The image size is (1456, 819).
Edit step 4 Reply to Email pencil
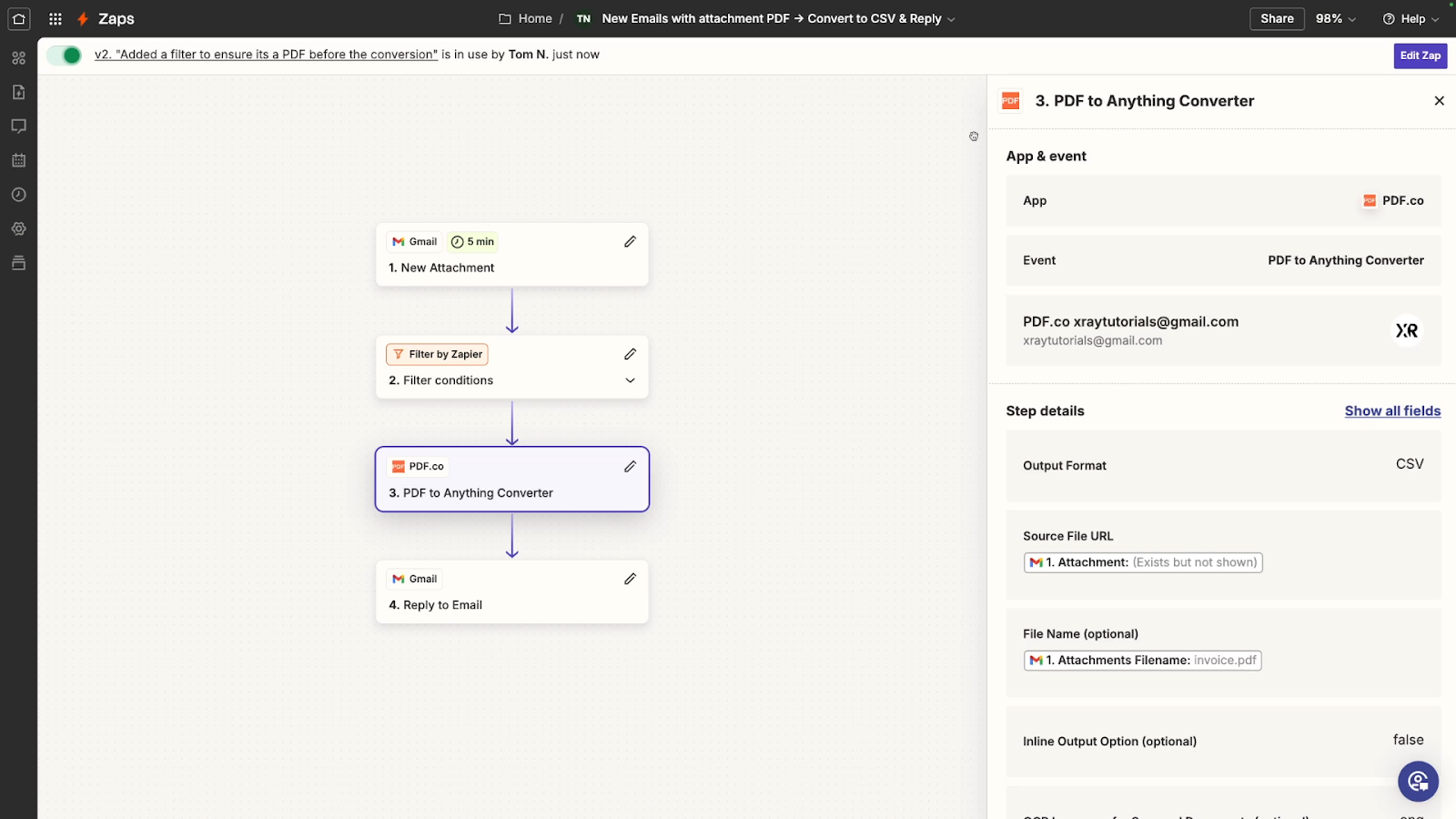pyautogui.click(x=630, y=579)
